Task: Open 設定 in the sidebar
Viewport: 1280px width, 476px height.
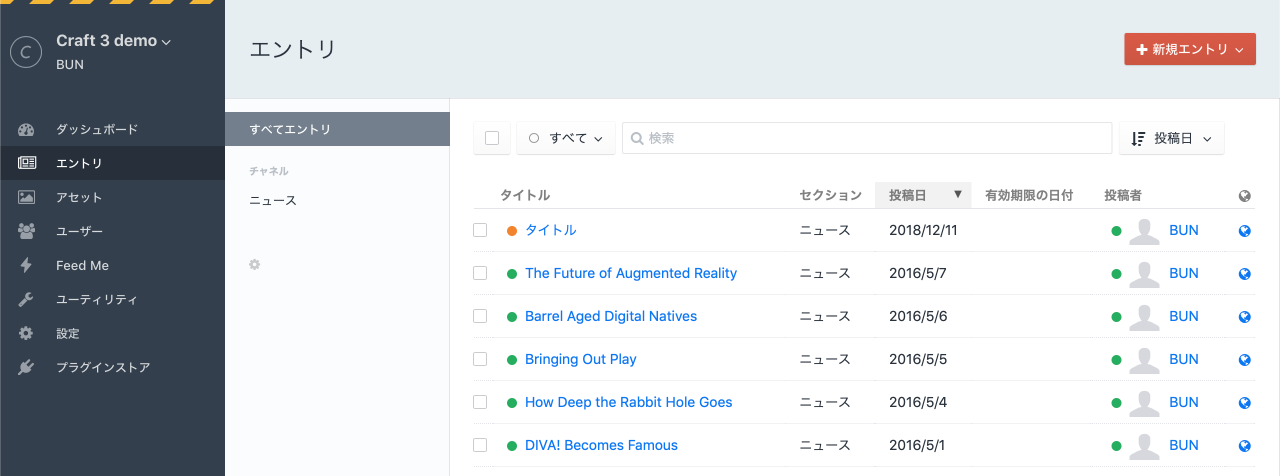Action: coord(112,333)
